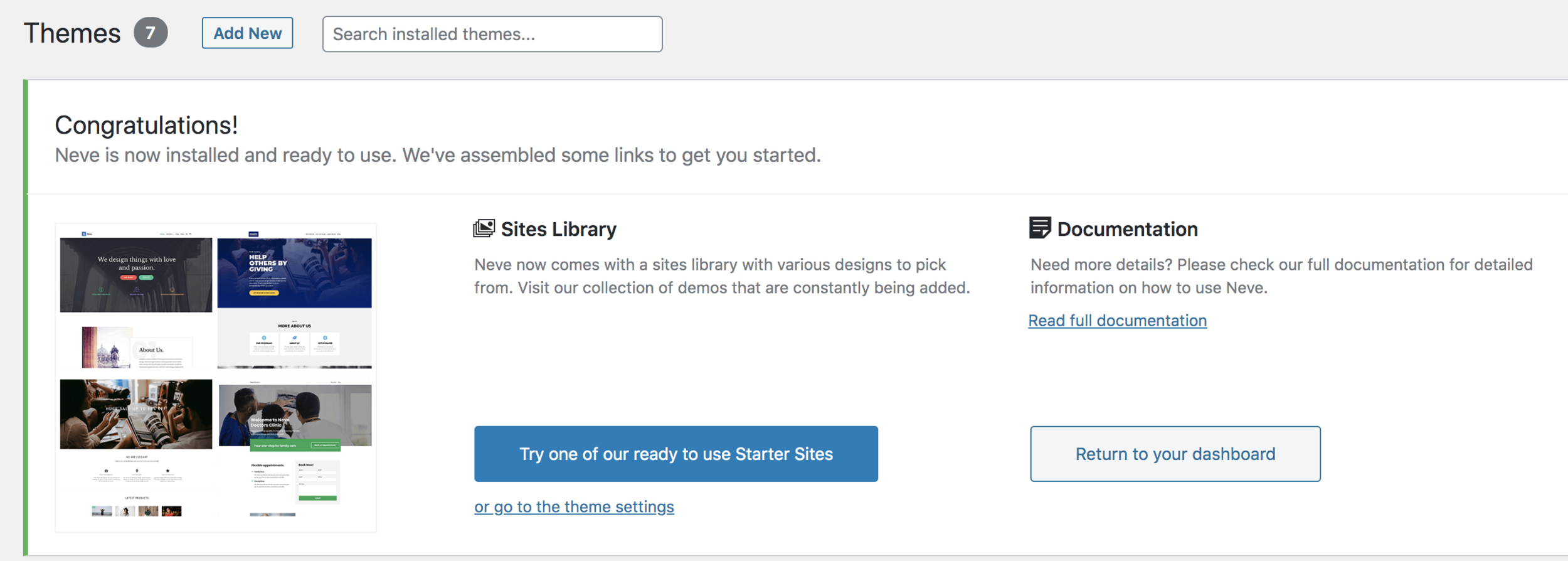Click the Documentation heading text
1568x561 pixels.
1127,229
